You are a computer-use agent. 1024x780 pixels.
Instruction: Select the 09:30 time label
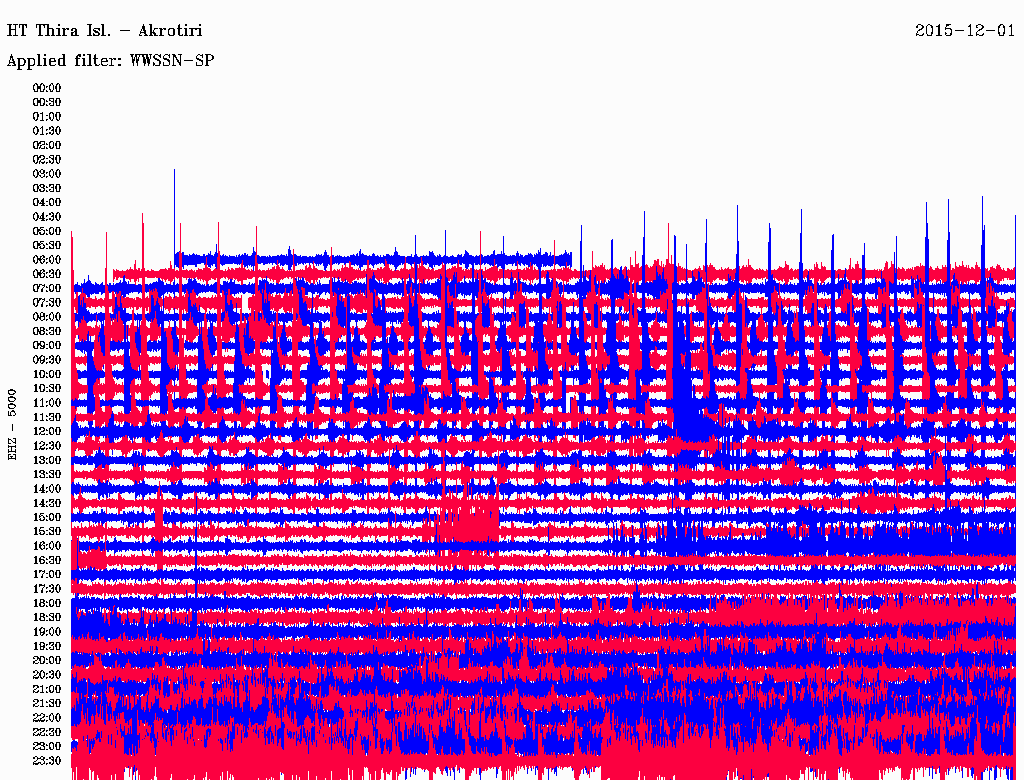[47, 360]
